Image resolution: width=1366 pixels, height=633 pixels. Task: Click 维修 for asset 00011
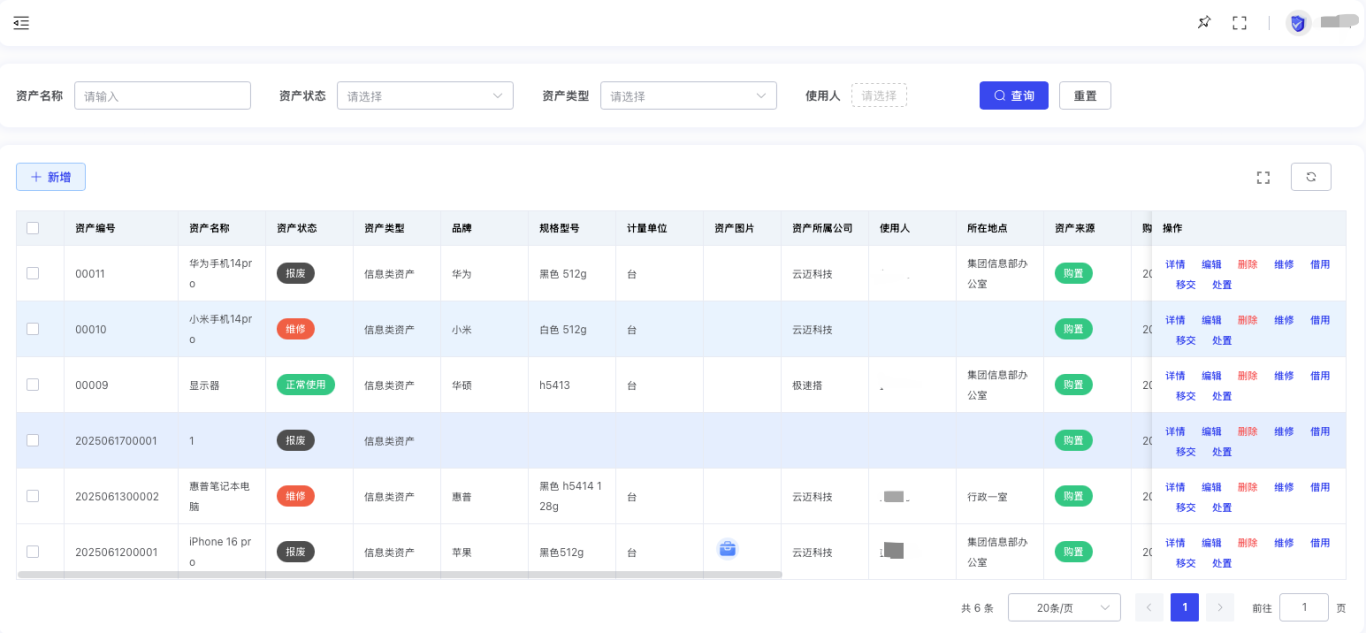click(1284, 265)
